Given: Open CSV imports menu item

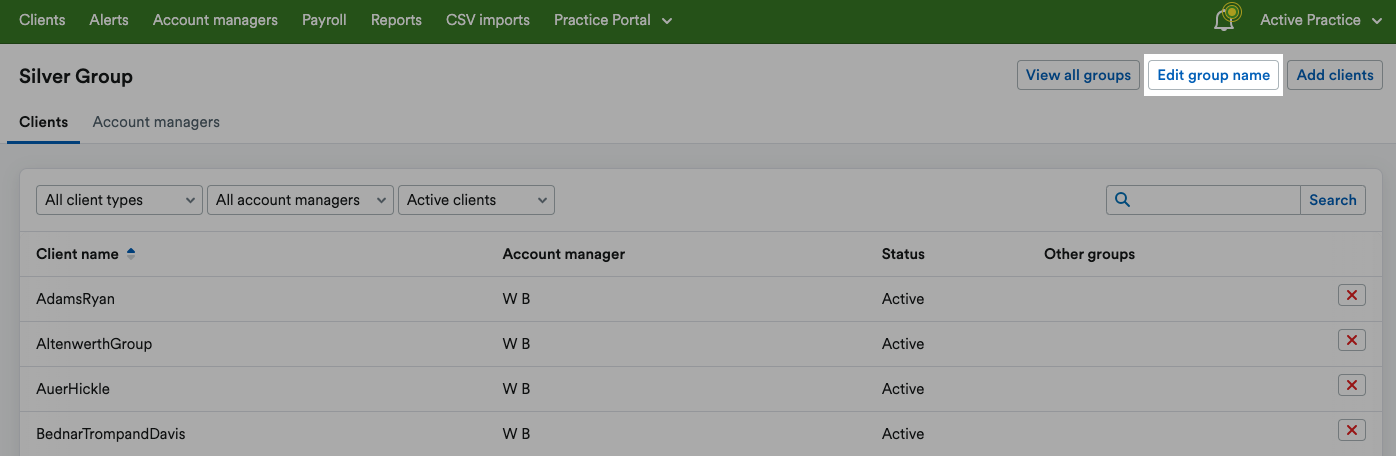Looking at the screenshot, I should pyautogui.click(x=488, y=20).
